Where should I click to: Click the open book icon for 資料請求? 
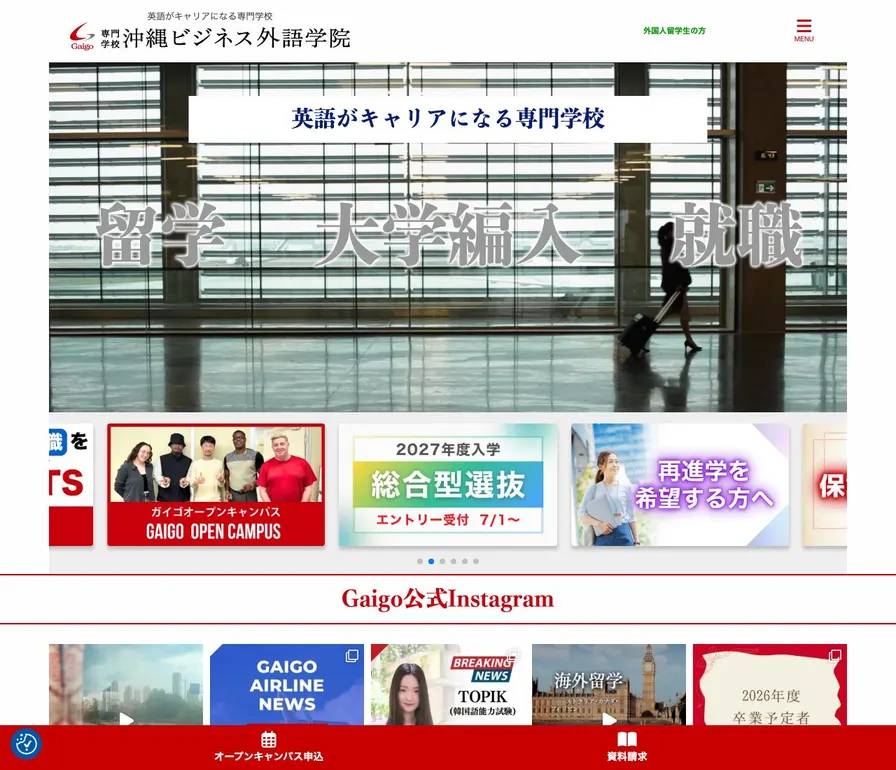627,739
